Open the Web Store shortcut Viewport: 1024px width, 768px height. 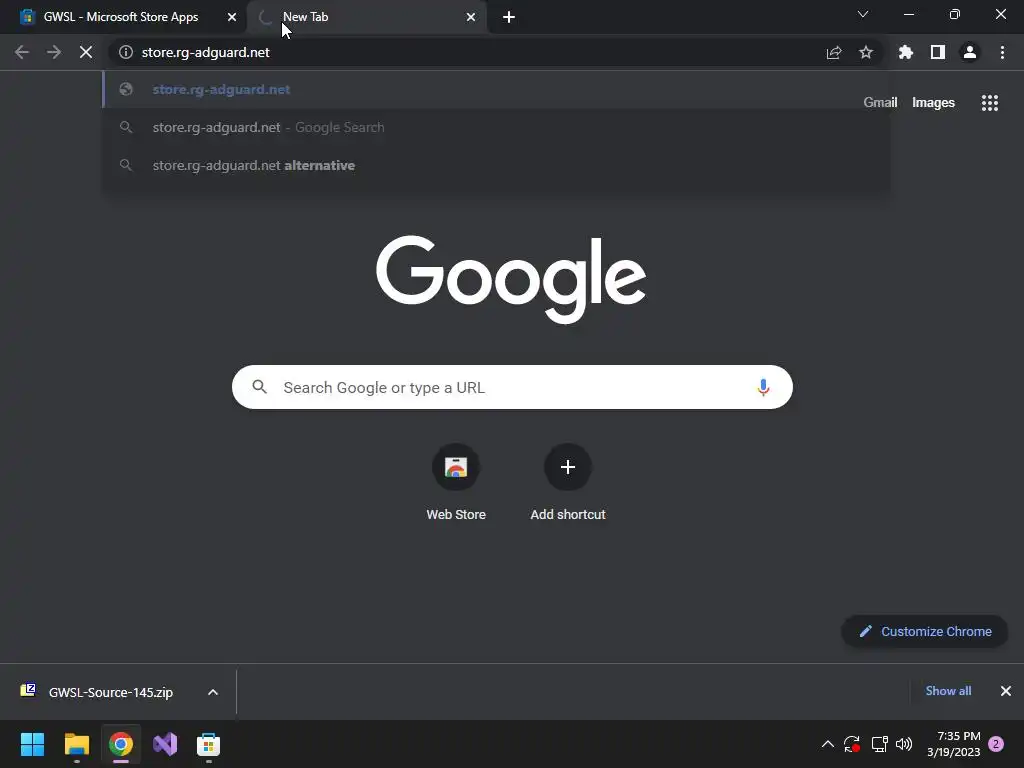point(456,483)
